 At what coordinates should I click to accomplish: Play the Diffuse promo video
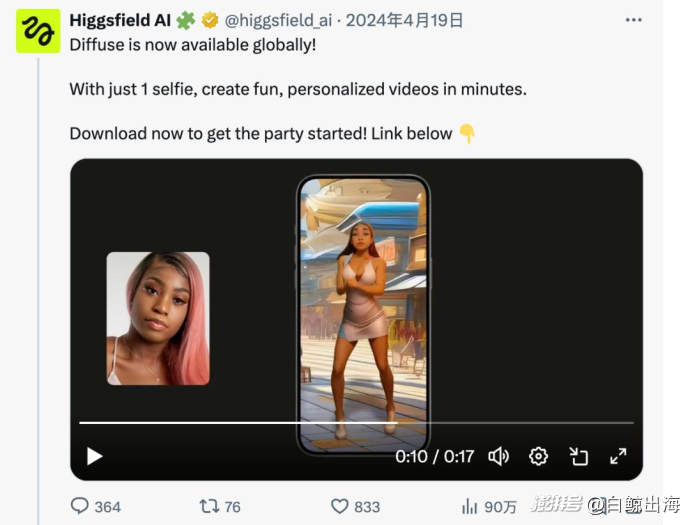(x=95, y=456)
